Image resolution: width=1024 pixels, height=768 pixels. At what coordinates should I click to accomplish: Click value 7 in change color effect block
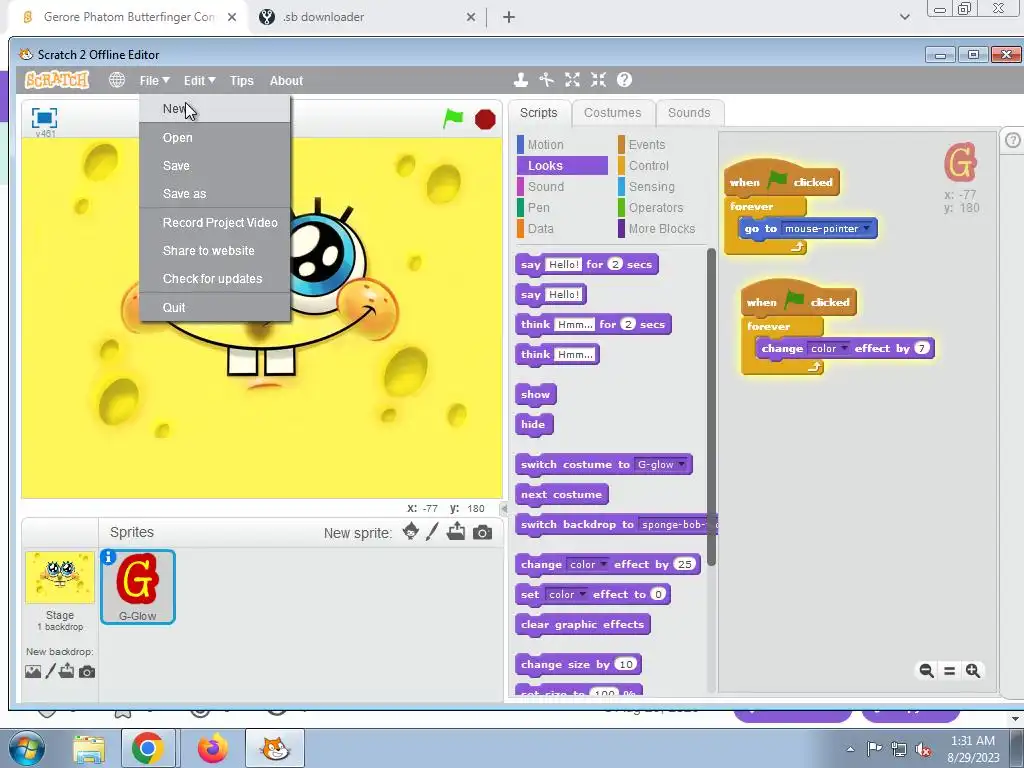[x=921, y=348]
